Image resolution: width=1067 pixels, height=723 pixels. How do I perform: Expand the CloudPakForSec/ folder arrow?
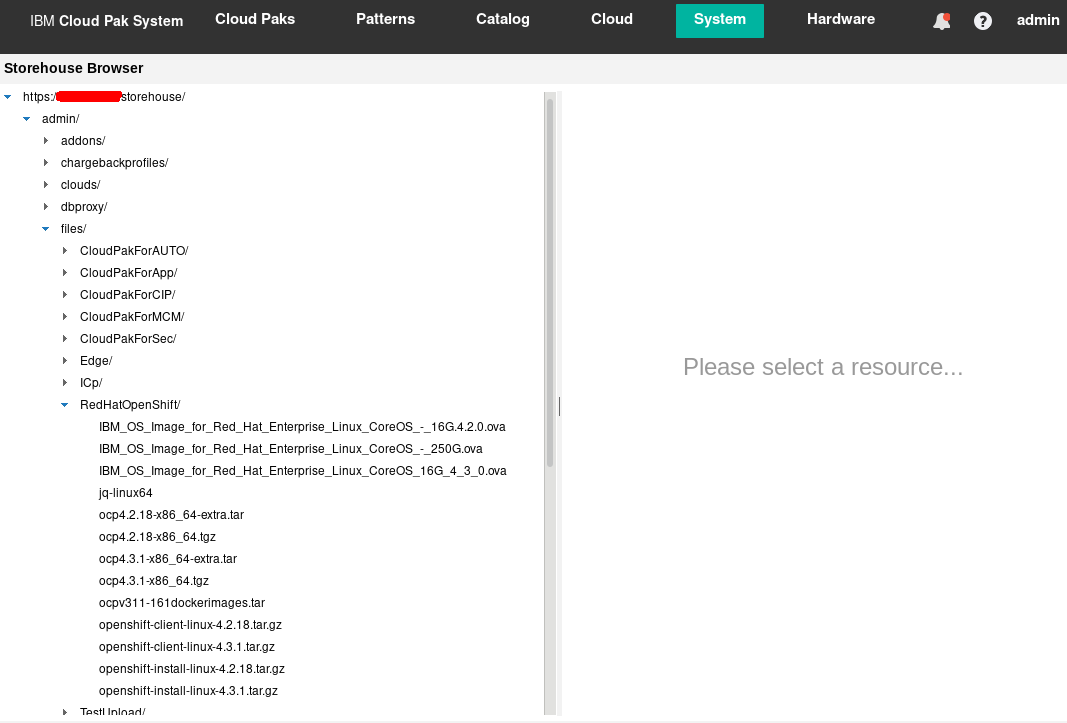click(x=65, y=338)
